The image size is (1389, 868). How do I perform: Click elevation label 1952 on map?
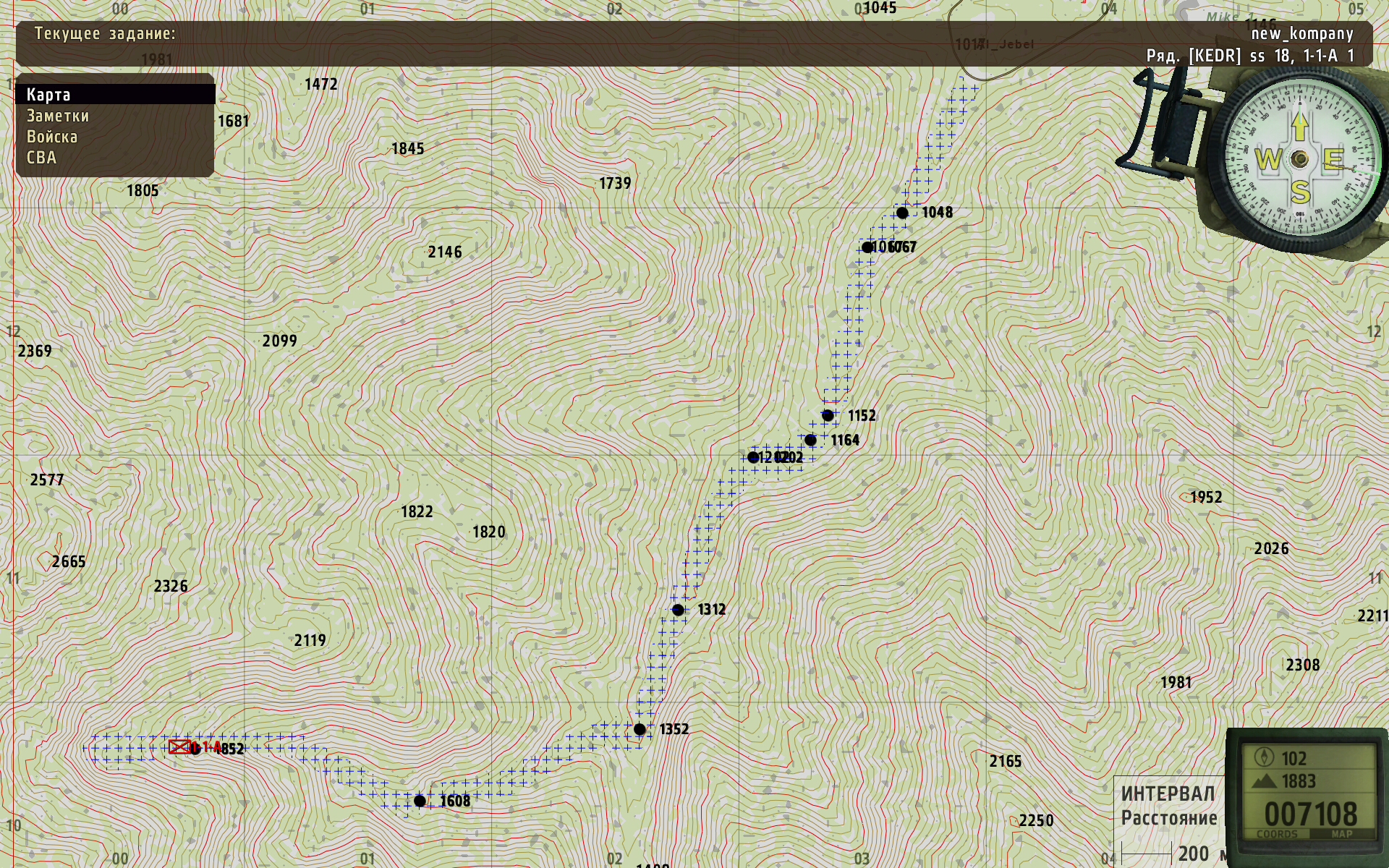(x=1206, y=498)
